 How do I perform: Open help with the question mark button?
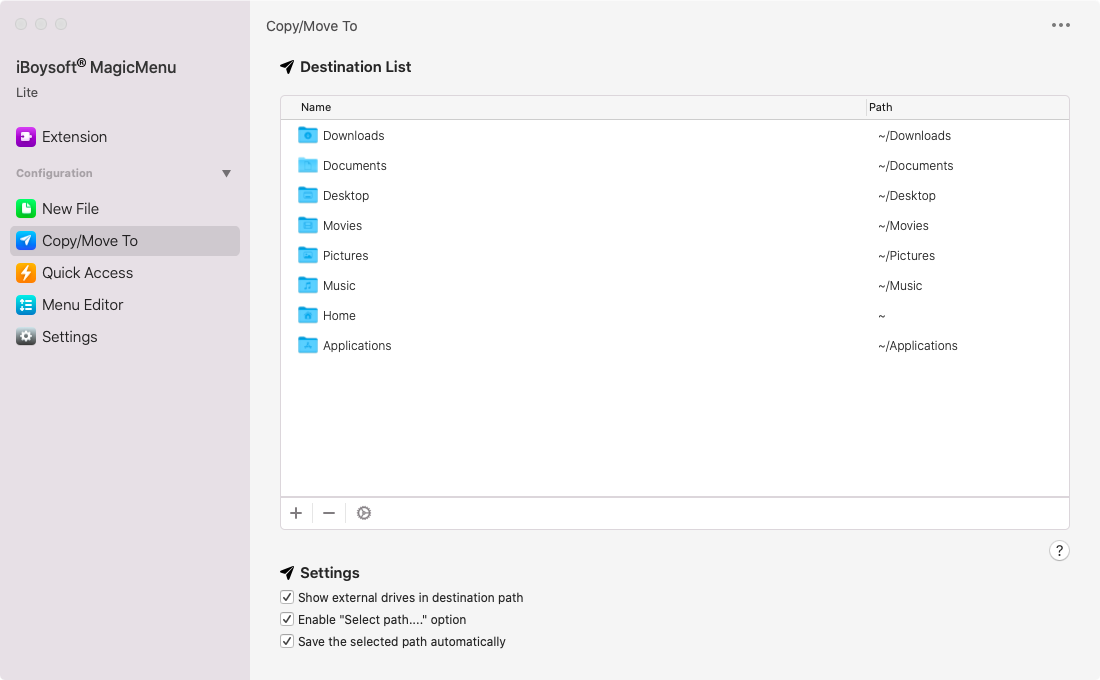point(1059,551)
